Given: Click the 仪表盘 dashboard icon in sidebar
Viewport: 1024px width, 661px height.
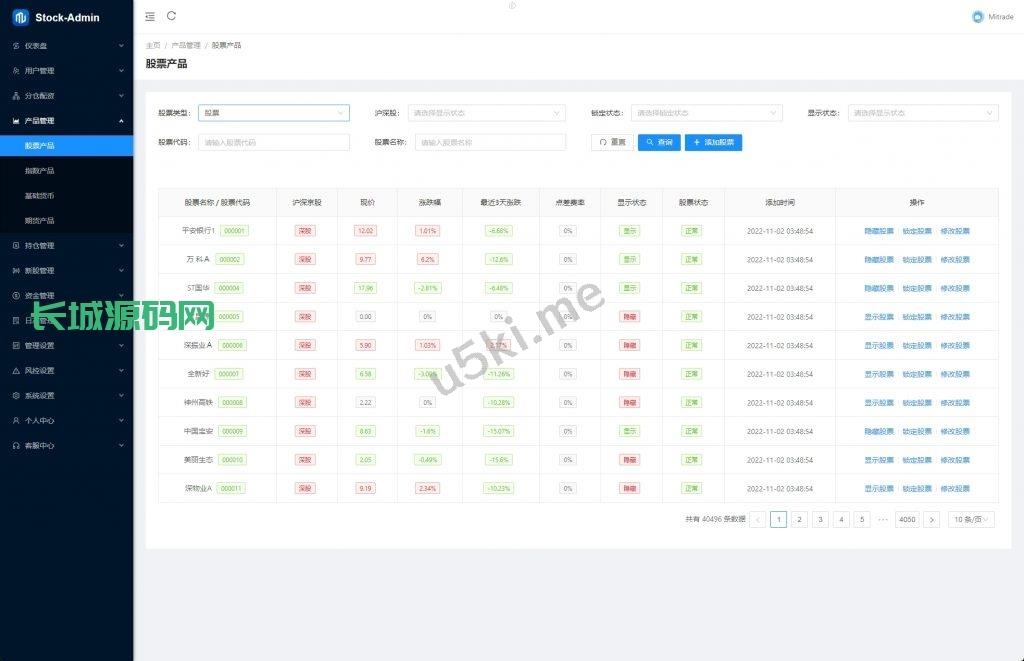Looking at the screenshot, I should [16, 46].
